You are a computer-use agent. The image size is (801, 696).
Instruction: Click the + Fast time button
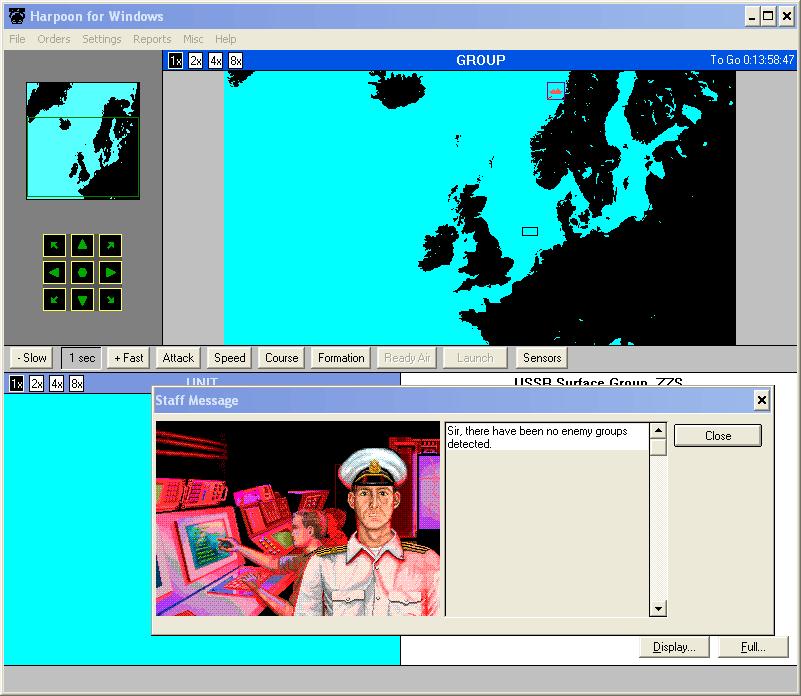[x=129, y=358]
